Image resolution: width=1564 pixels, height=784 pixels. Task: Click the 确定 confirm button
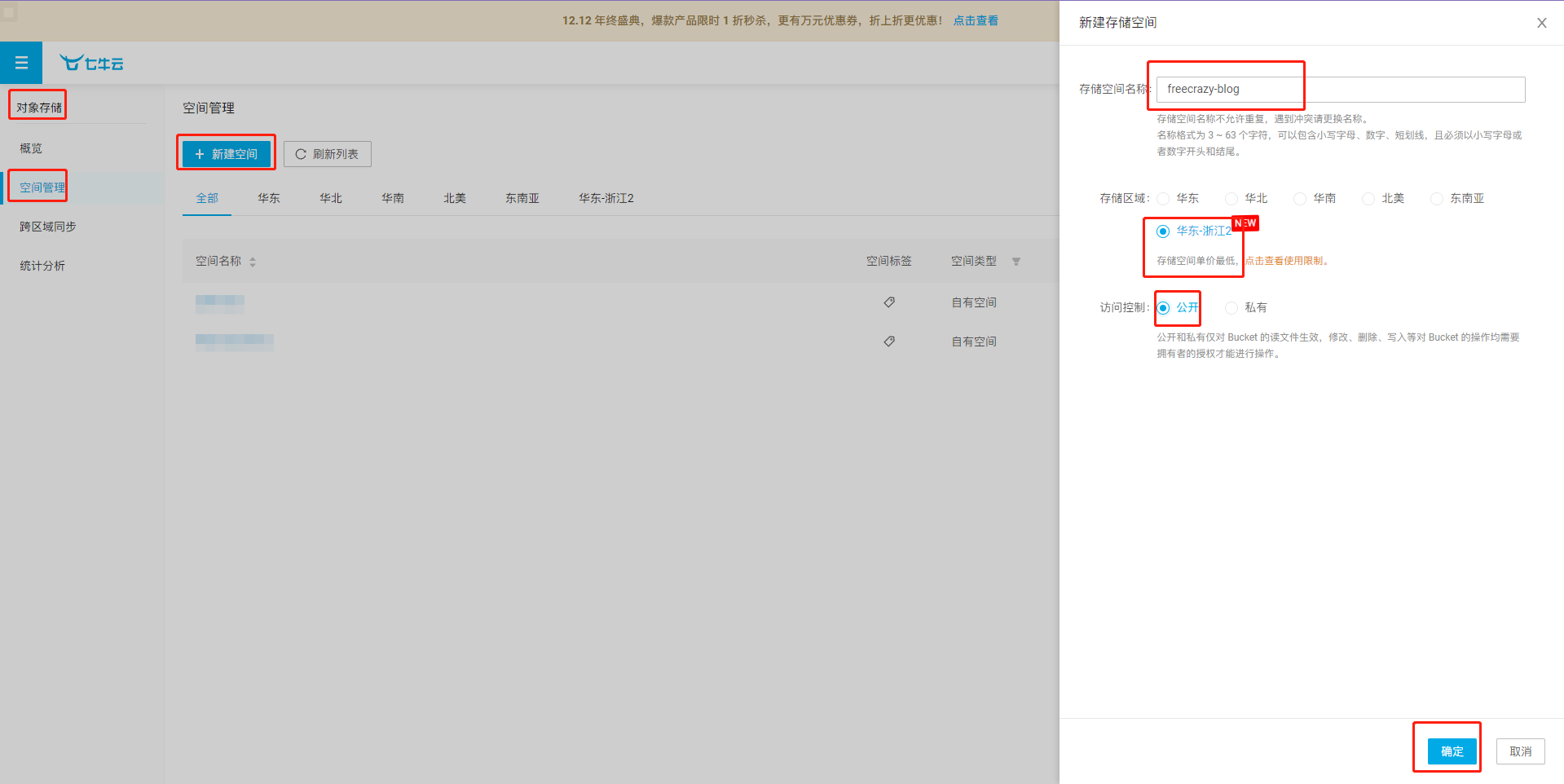[x=1452, y=751]
